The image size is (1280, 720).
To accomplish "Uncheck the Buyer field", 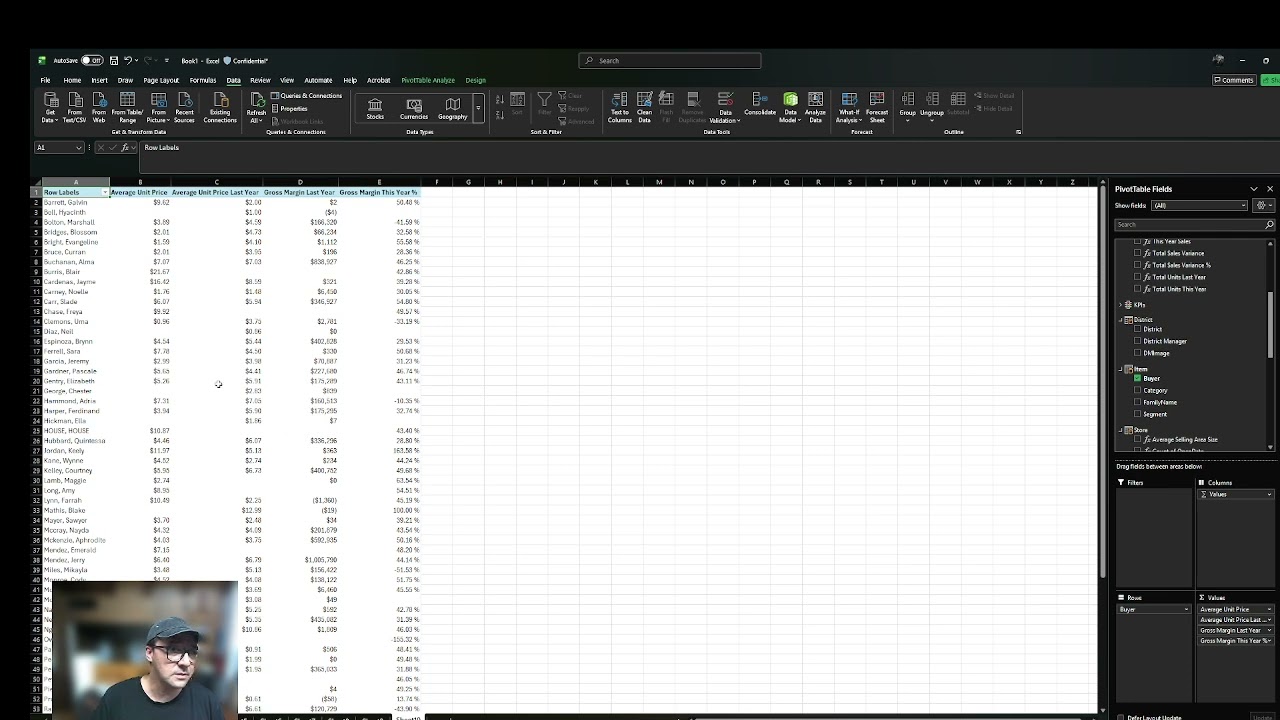I will [1138, 379].
